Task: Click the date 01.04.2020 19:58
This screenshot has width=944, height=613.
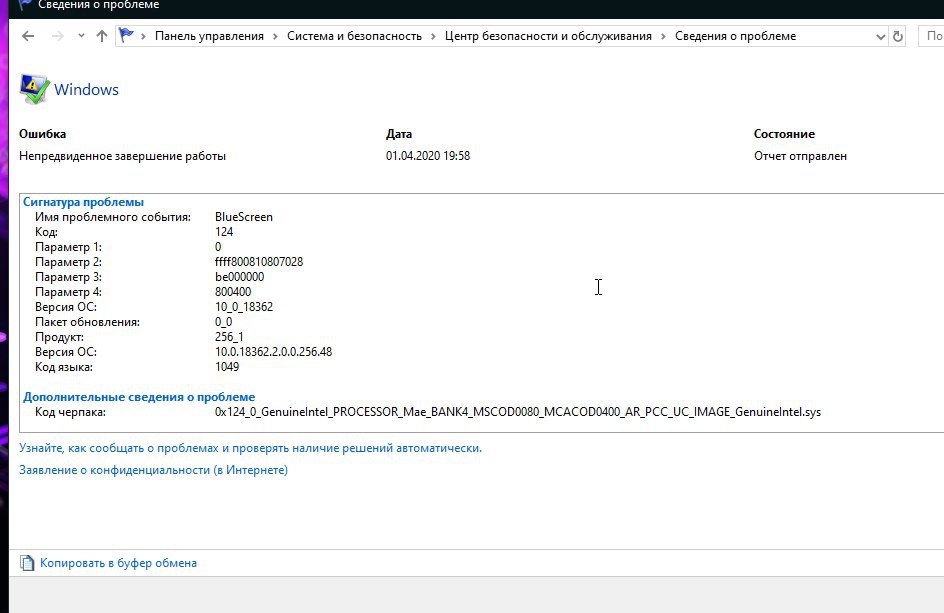Action: [427, 156]
